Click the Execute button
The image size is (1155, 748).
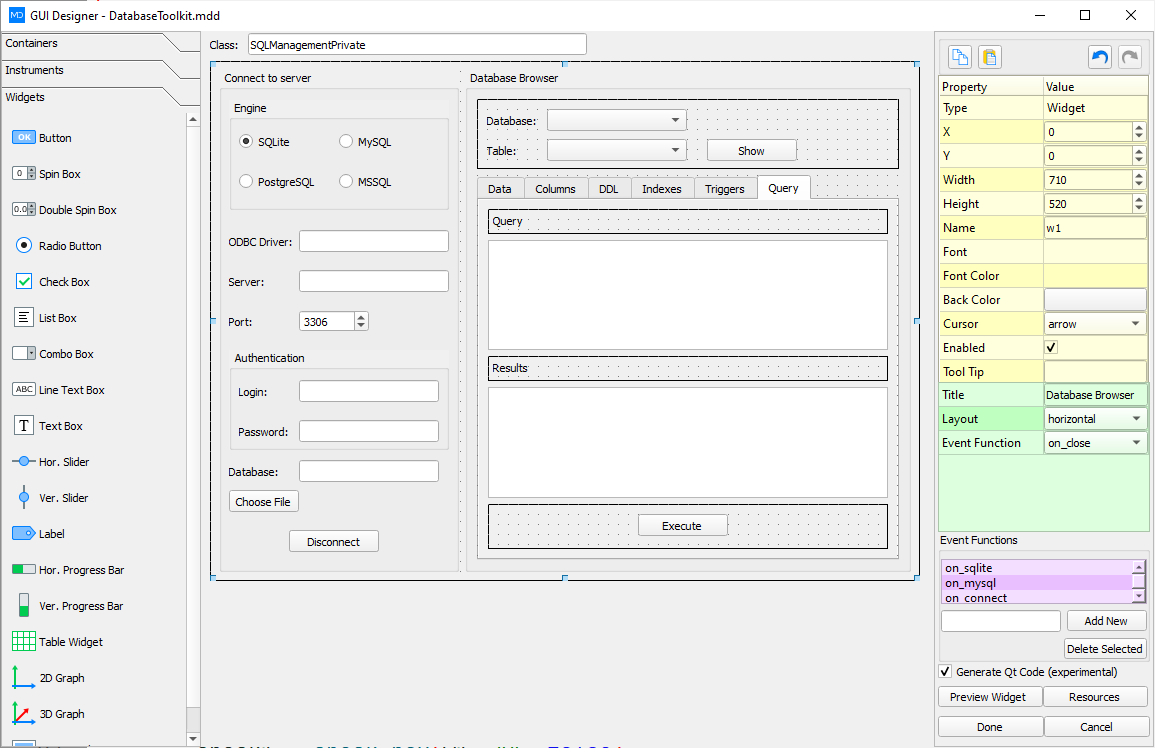[682, 526]
